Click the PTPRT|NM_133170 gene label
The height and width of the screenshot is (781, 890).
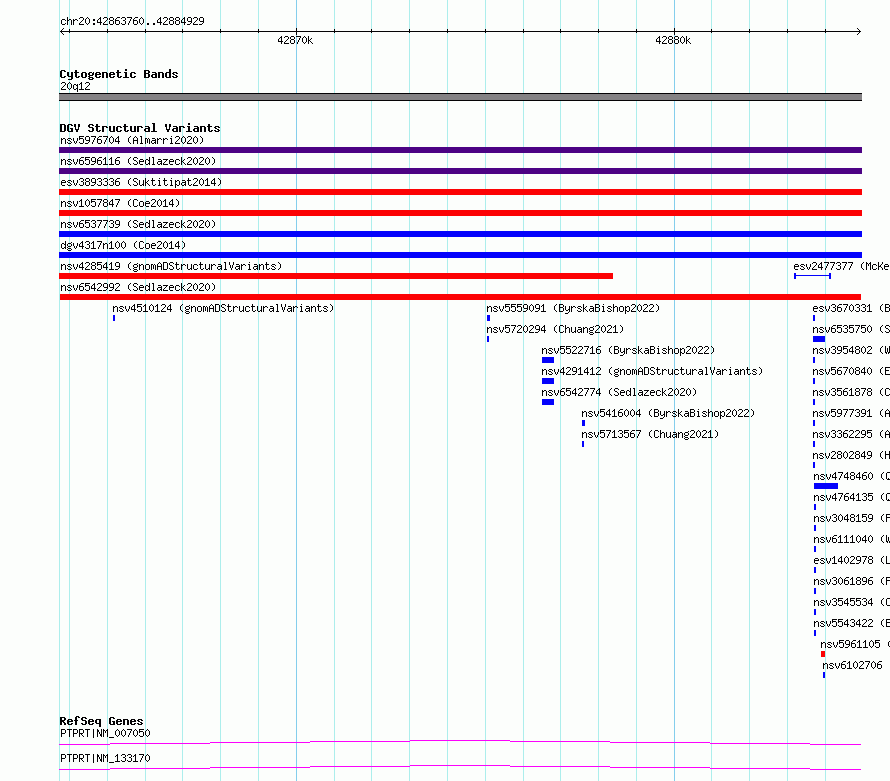[105, 758]
